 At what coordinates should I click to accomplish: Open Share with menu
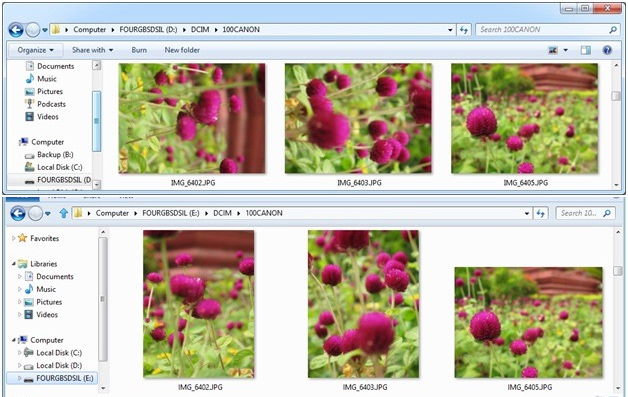[93, 50]
